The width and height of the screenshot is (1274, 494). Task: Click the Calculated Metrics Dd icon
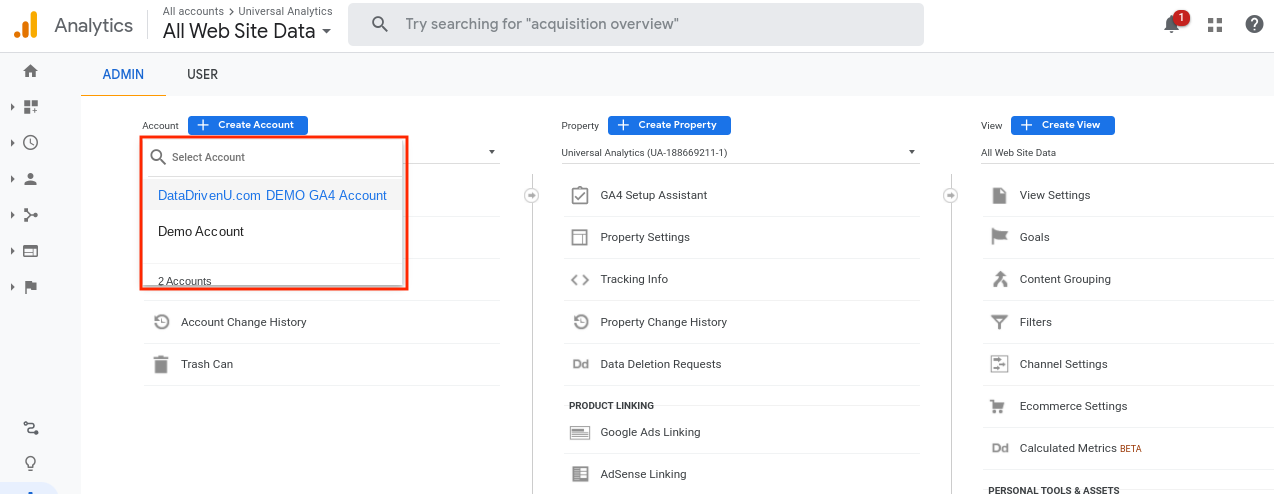[x=999, y=448]
